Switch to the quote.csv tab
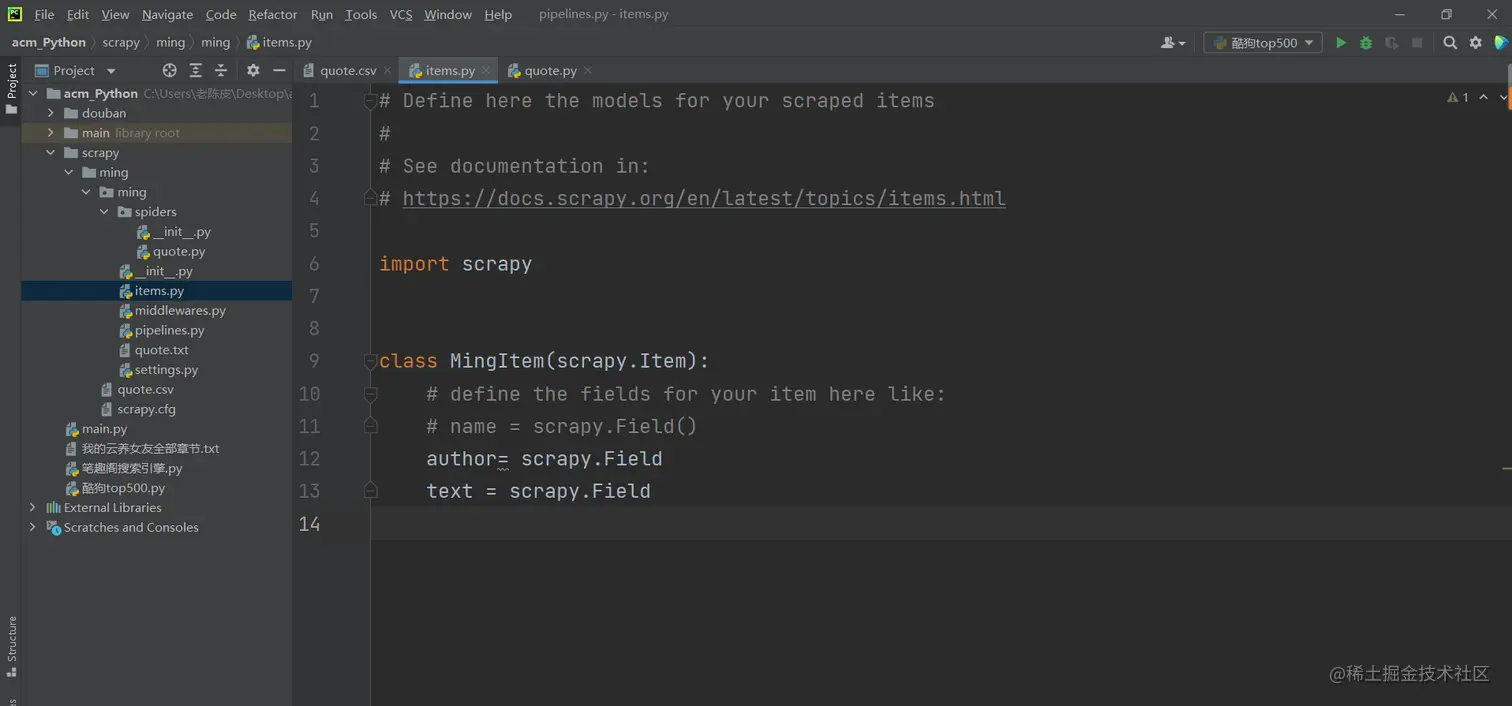The image size is (1512, 706). pos(347,71)
